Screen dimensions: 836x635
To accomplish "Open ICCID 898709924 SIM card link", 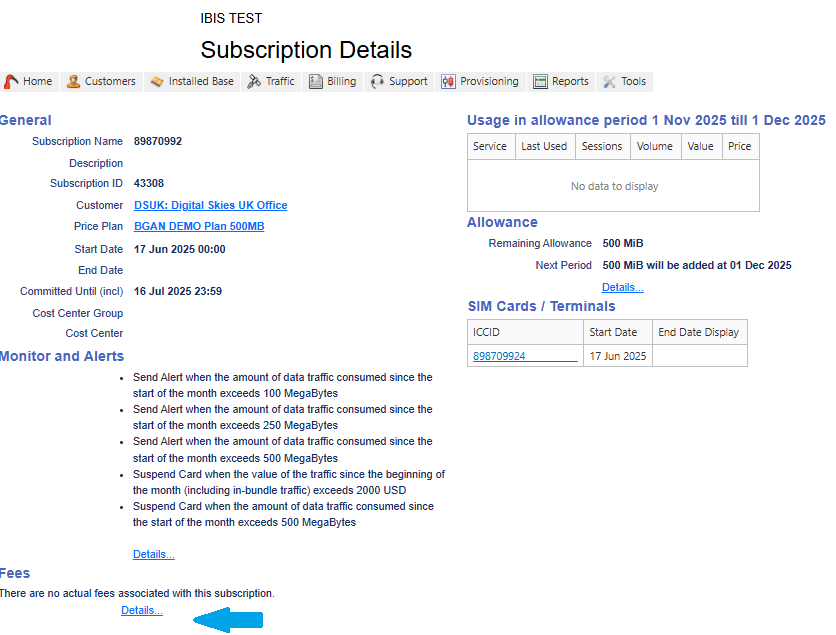I will (524, 357).
